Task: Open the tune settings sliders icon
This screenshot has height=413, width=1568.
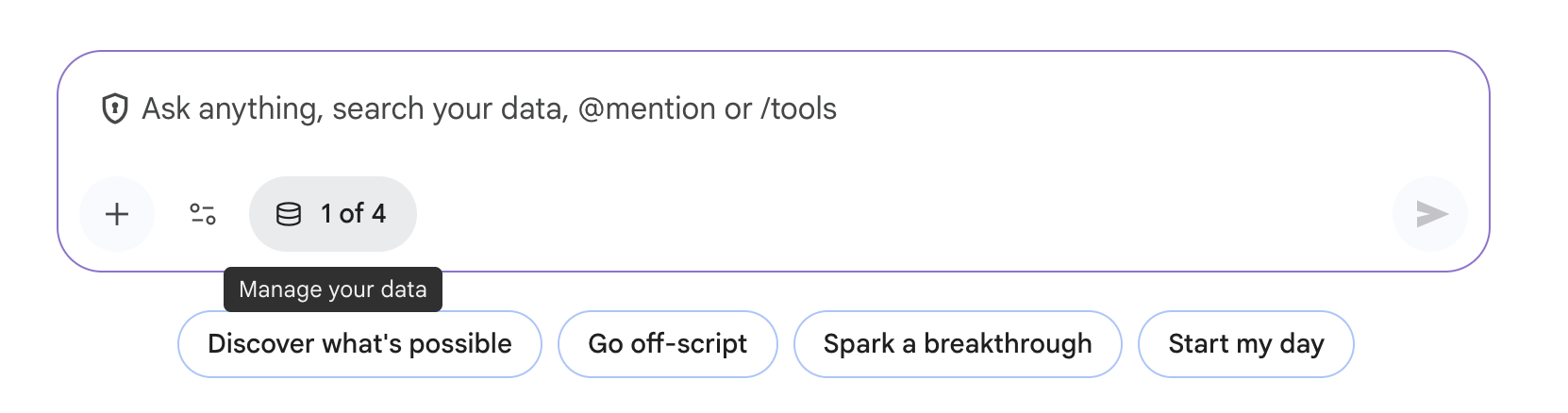Action: click(203, 214)
